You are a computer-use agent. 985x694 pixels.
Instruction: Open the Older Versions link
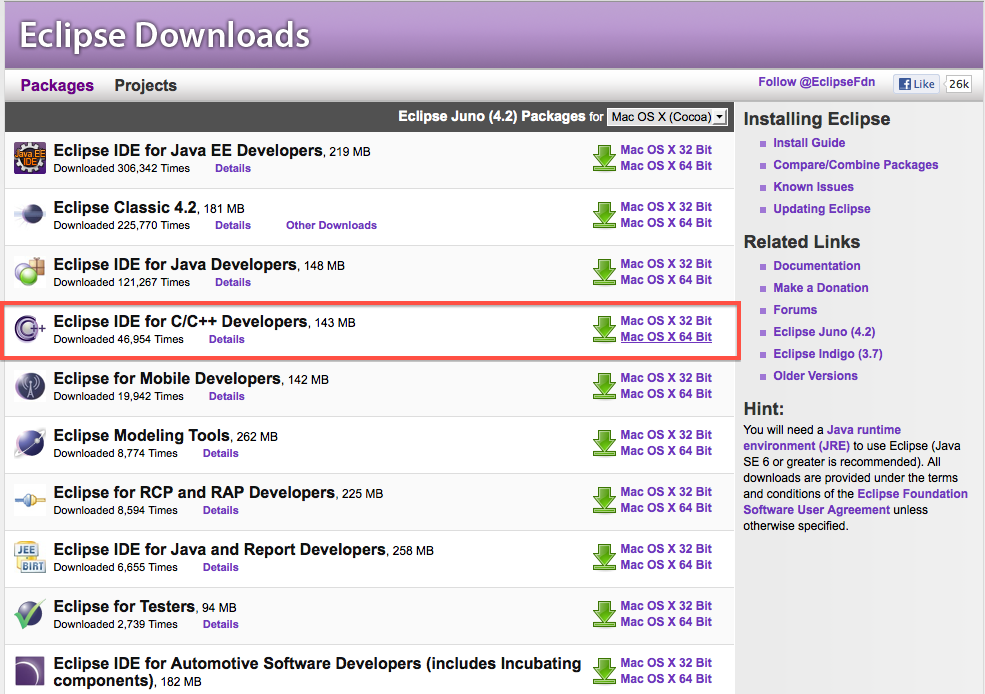point(815,376)
